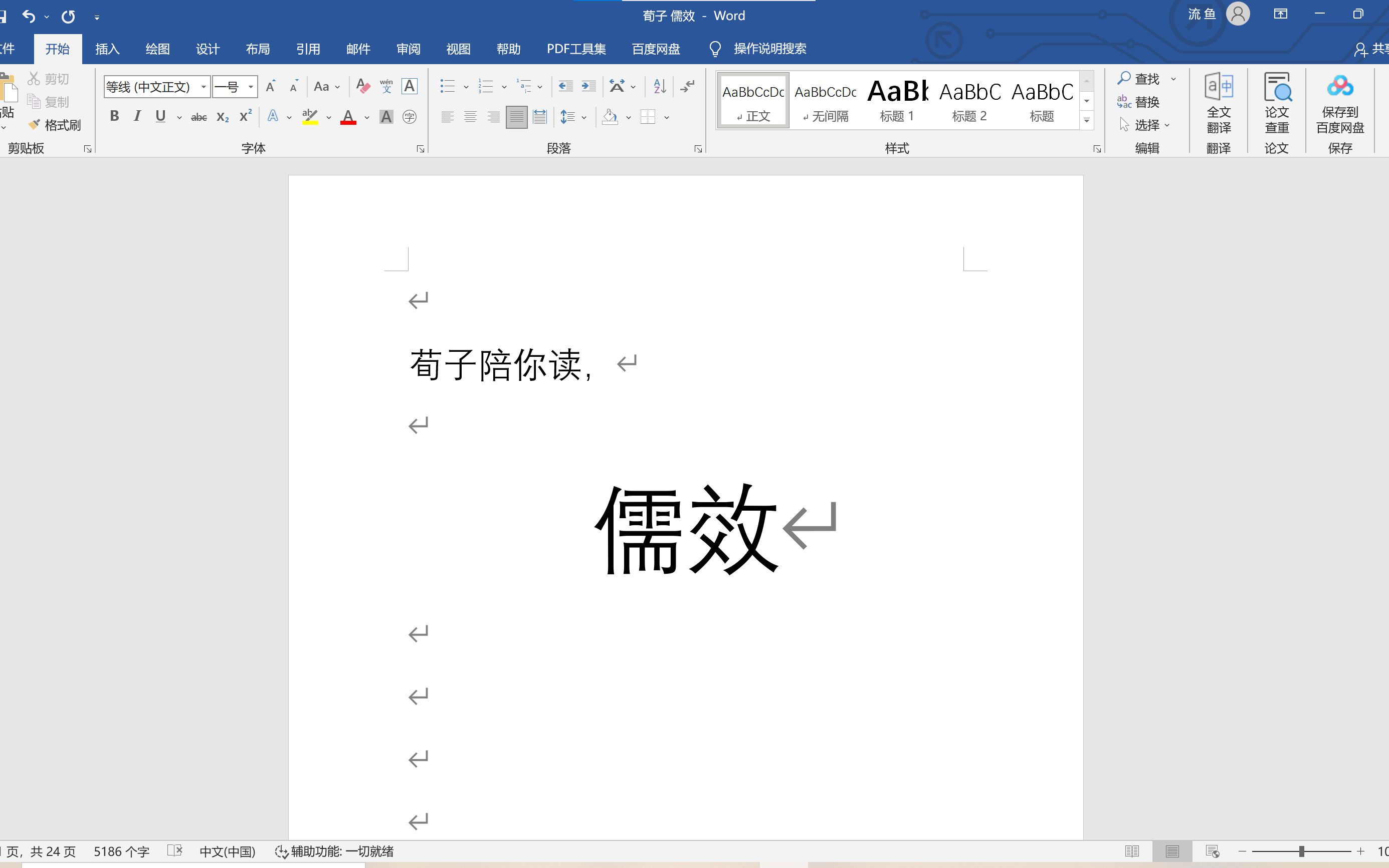
Task: Click the distributed alignment icon
Action: point(540,117)
